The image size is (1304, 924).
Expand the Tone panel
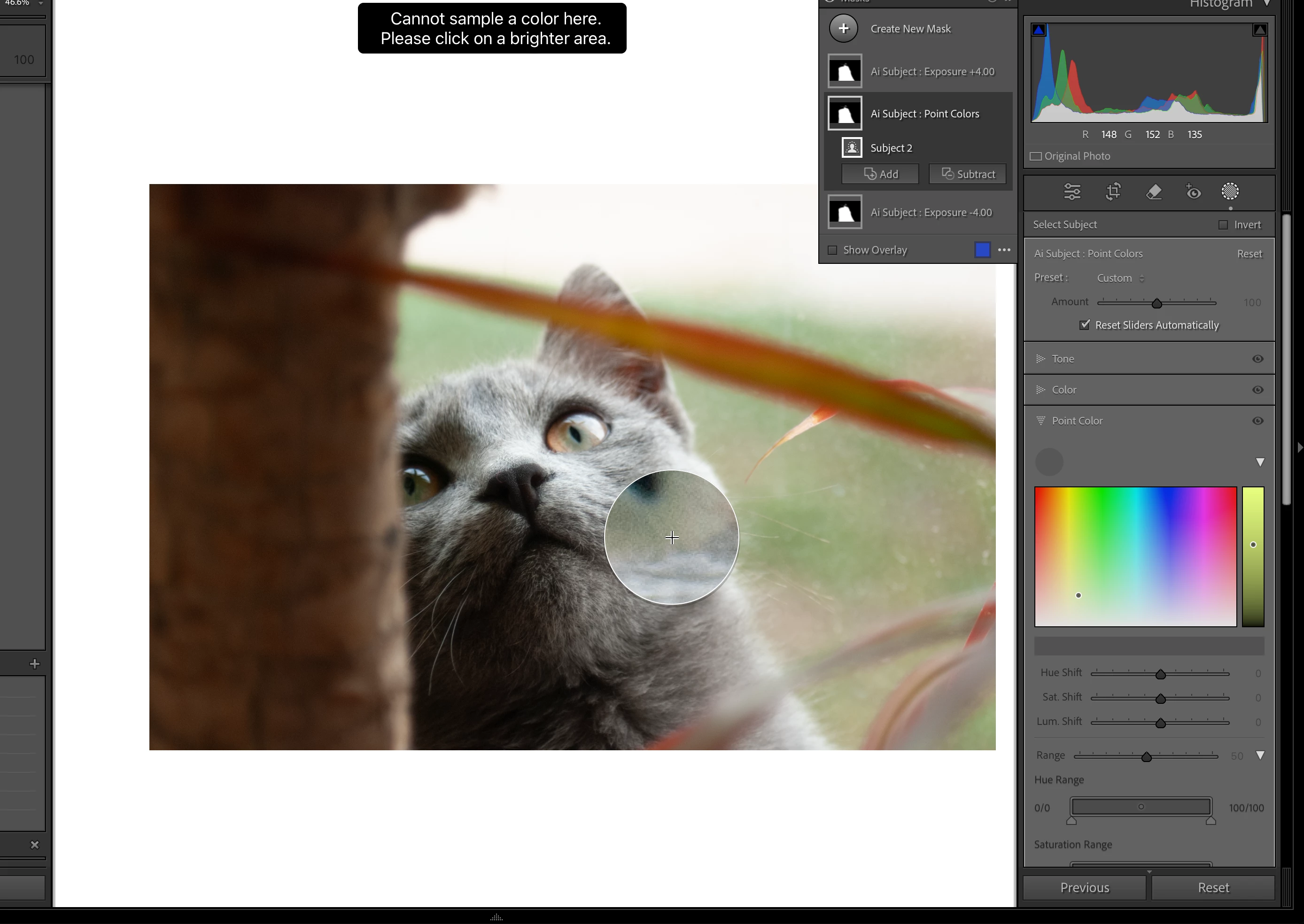tap(1041, 359)
